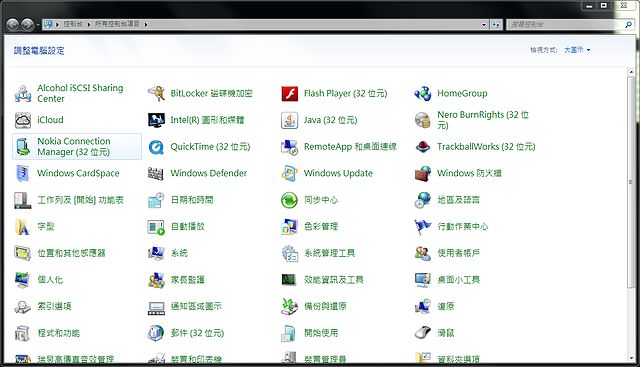This screenshot has width=640, height=367.
Task: Open 效能資訊及工具
Action: click(333, 280)
